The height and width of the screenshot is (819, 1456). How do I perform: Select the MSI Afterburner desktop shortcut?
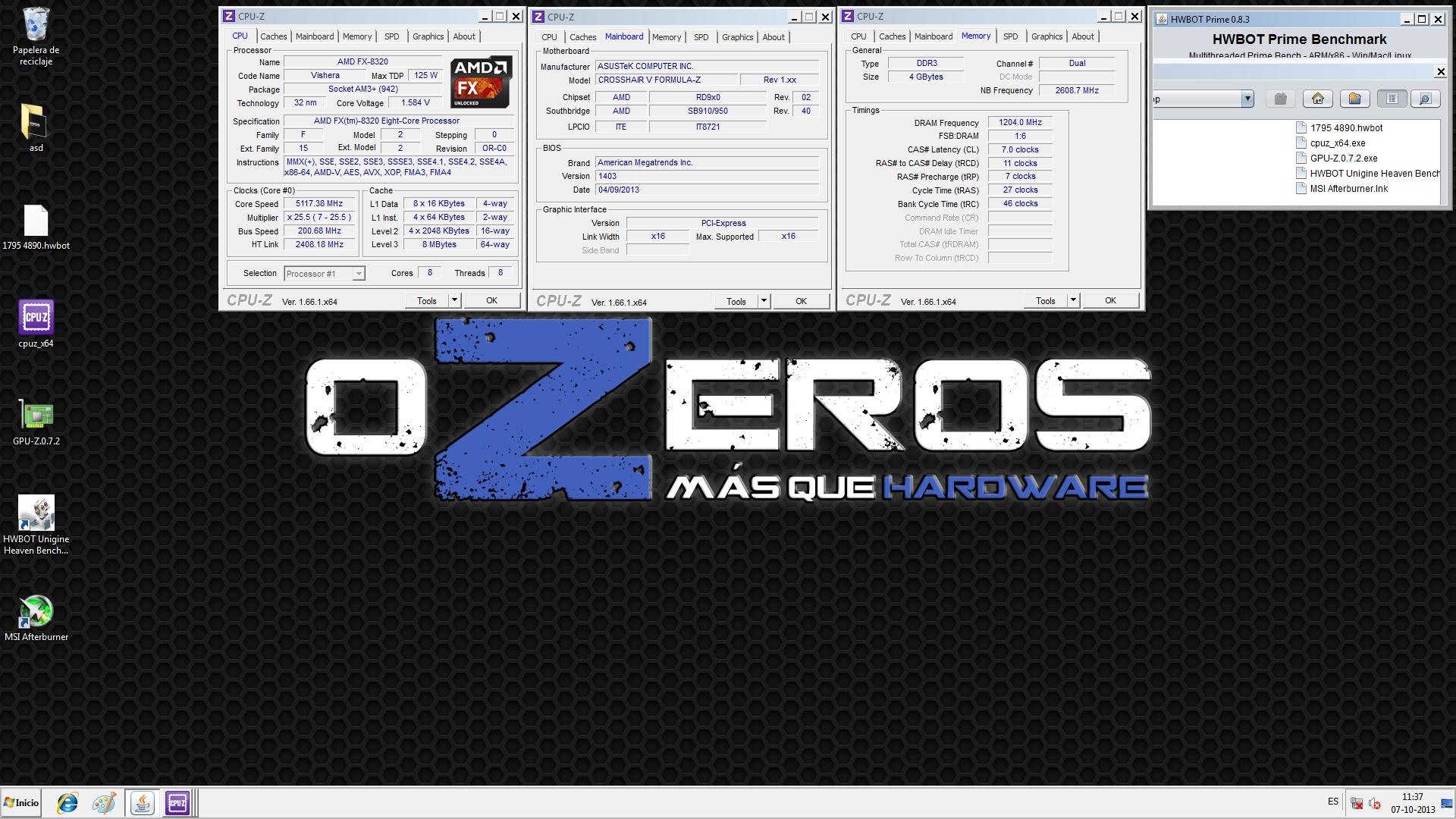click(36, 618)
